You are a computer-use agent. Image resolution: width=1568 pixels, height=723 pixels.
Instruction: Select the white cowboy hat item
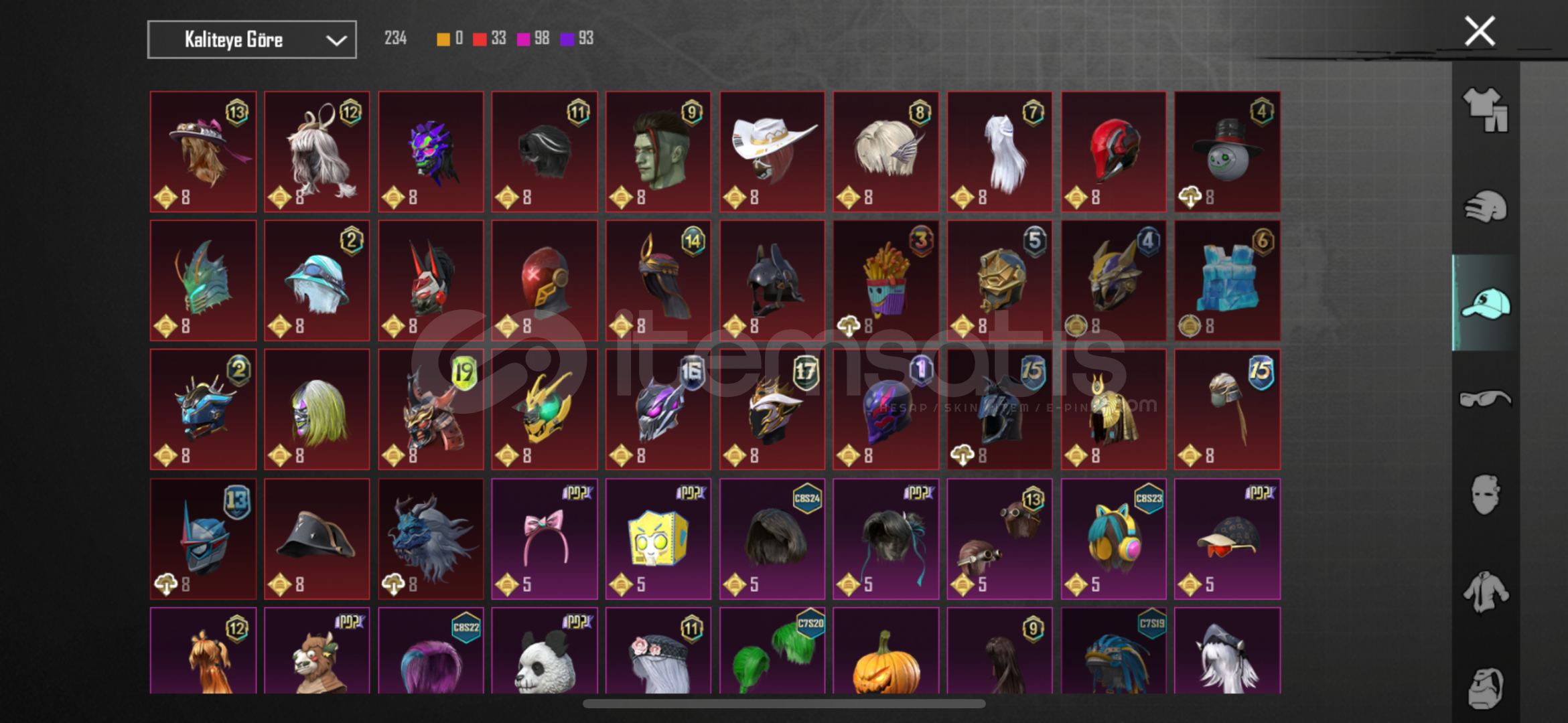[x=772, y=152]
